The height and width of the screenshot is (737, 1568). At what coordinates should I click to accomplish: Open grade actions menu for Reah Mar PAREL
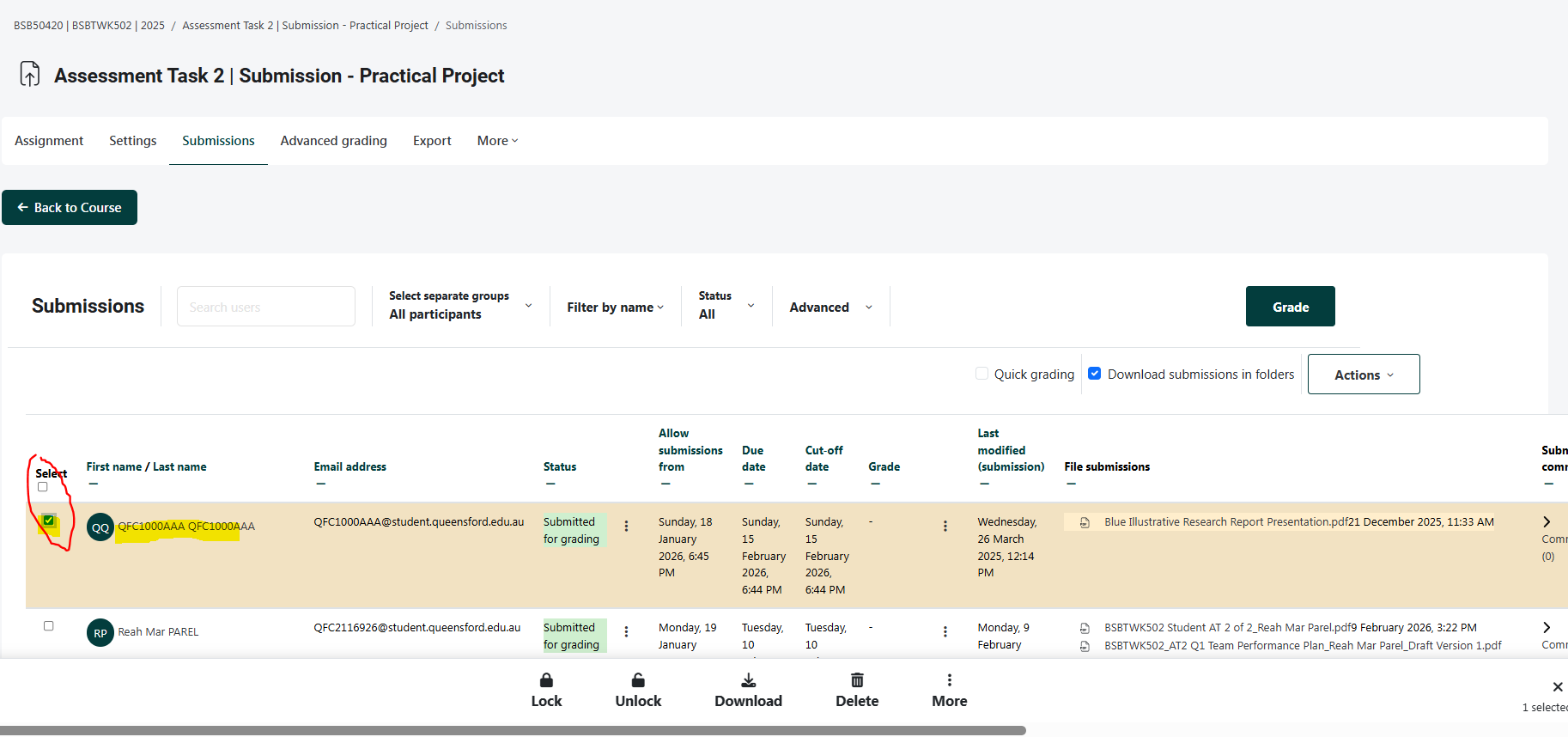click(945, 632)
